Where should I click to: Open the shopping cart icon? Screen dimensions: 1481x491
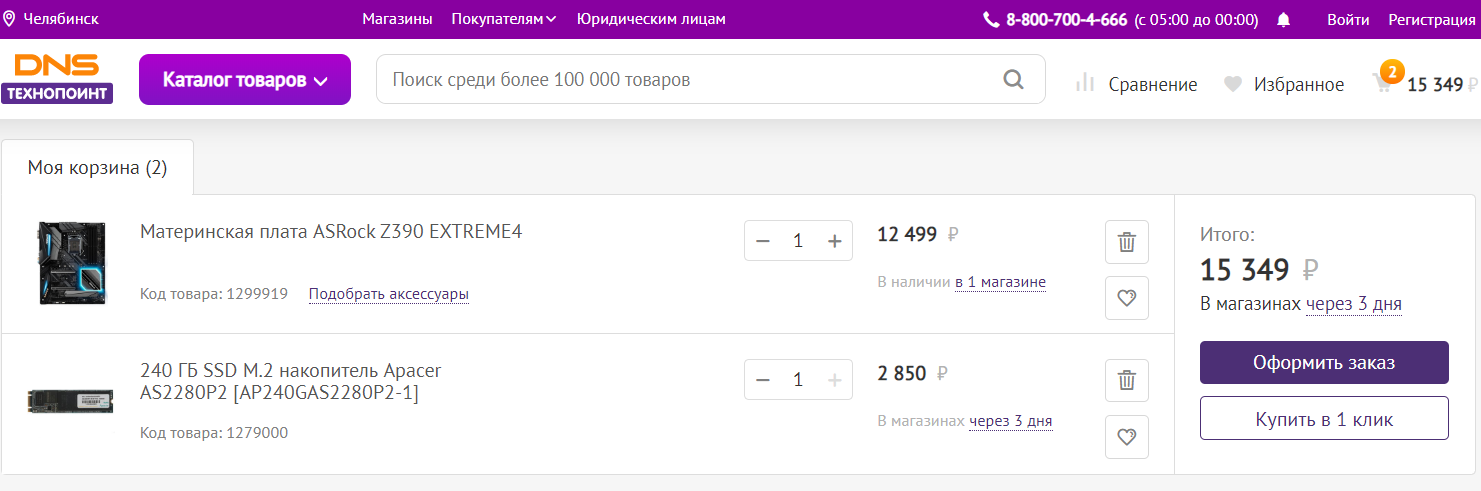point(1383,84)
